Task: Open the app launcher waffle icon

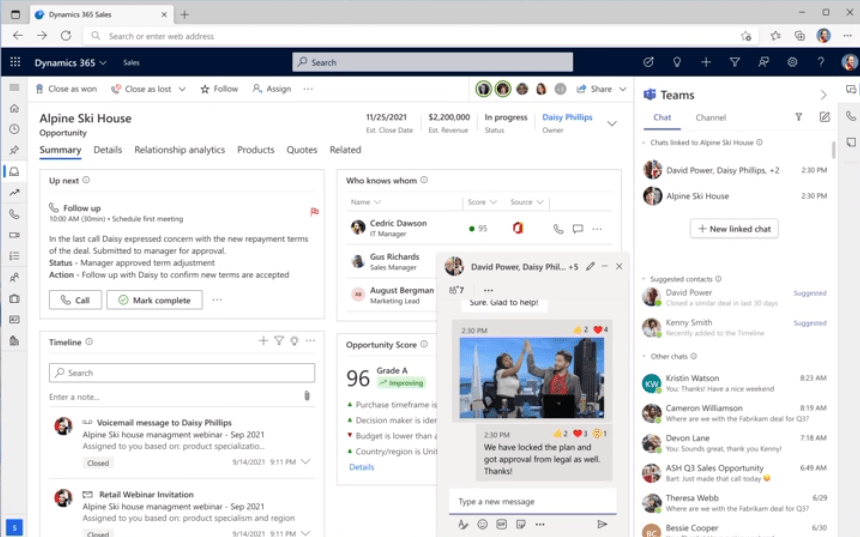Action: point(15,62)
